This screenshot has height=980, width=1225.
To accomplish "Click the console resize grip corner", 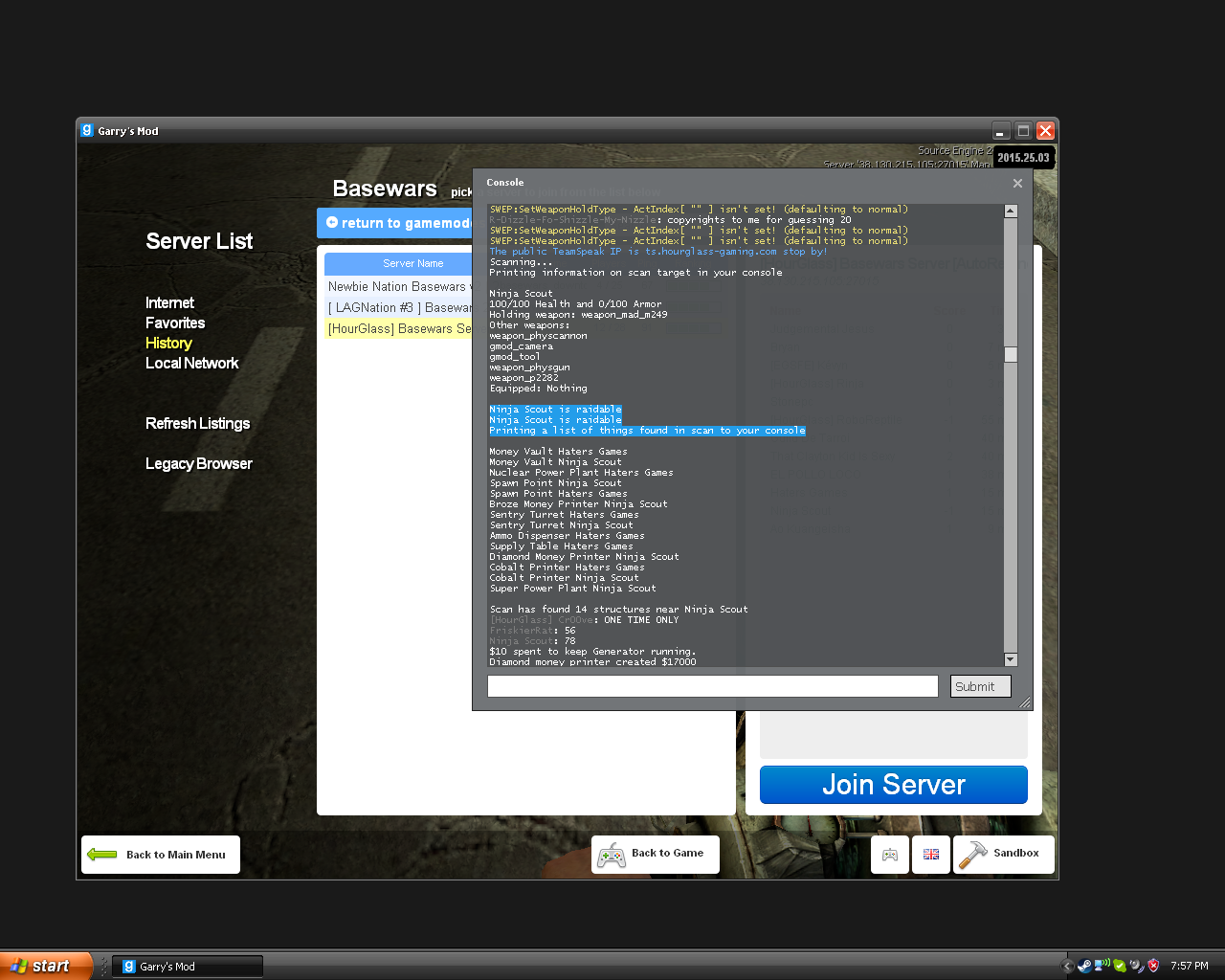I will (x=1025, y=702).
